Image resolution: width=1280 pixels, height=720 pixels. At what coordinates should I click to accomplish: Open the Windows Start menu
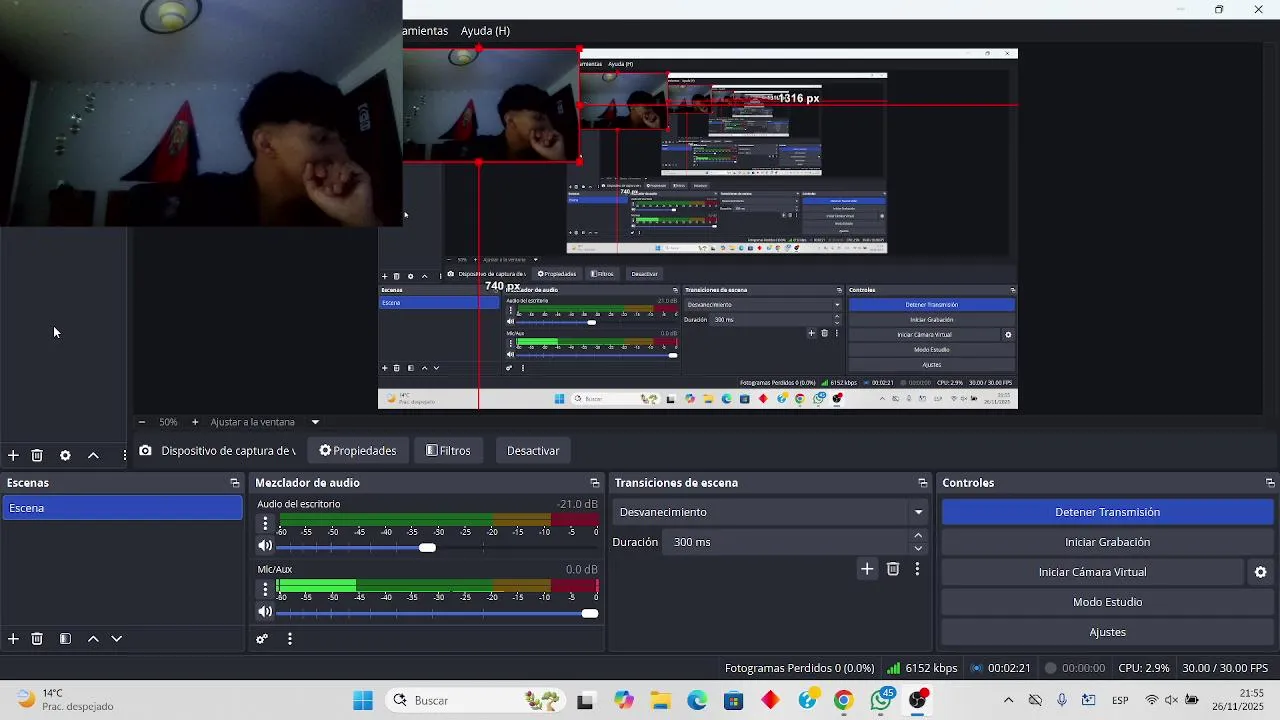363,700
